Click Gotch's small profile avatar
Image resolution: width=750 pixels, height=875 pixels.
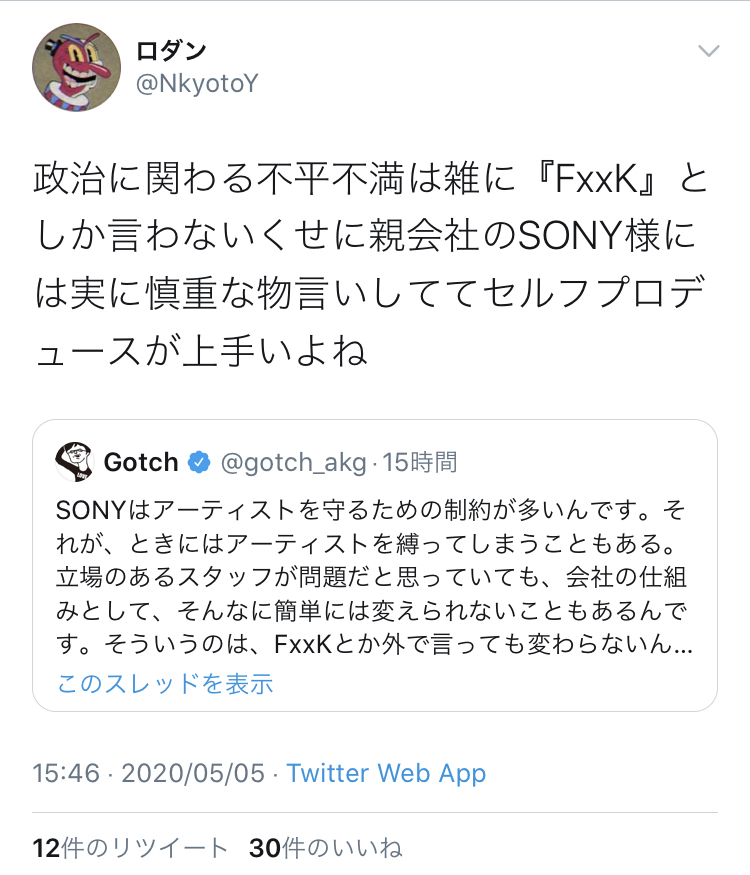(74, 461)
